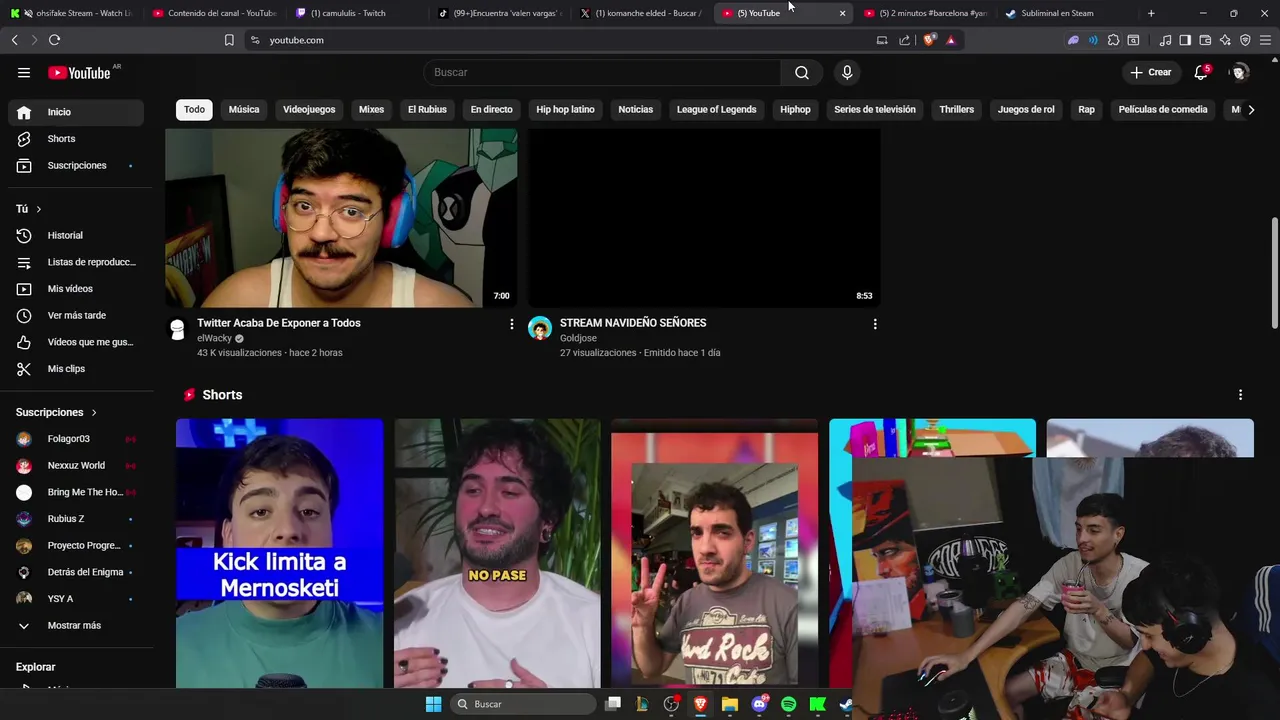Play Twitter Acaba De Exponer a Todos thumbnail
Screen dimensions: 1280x720
(341, 218)
